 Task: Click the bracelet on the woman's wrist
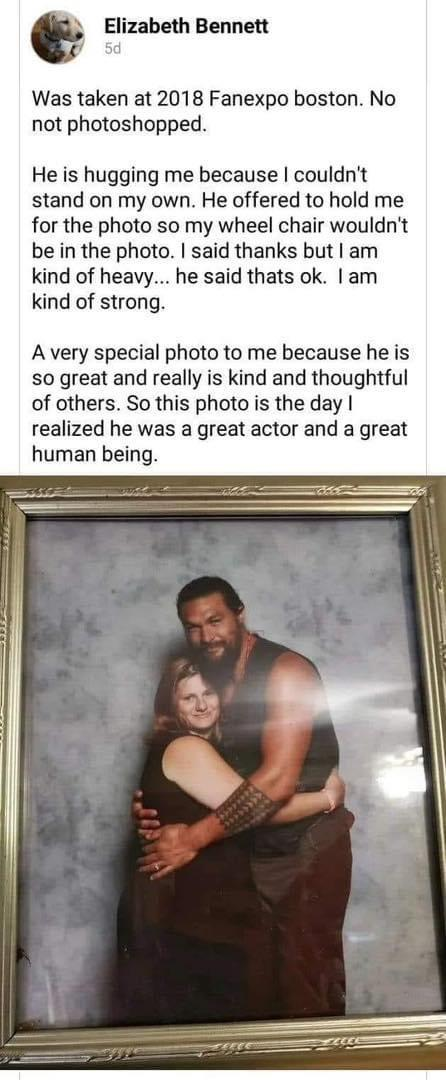point(330,800)
